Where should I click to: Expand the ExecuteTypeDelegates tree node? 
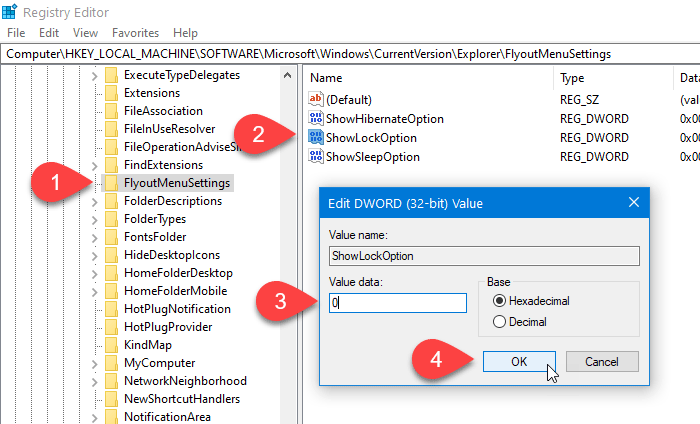[94, 75]
